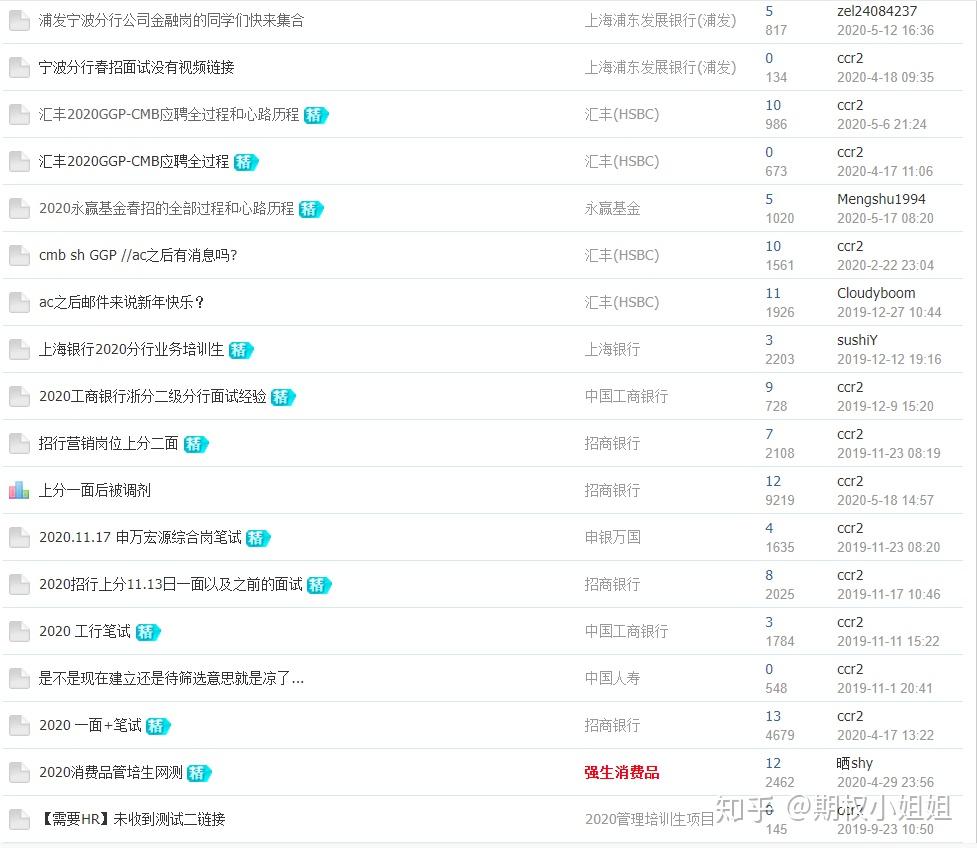Open poll thread 上分一面后被调剂

pos(95,490)
